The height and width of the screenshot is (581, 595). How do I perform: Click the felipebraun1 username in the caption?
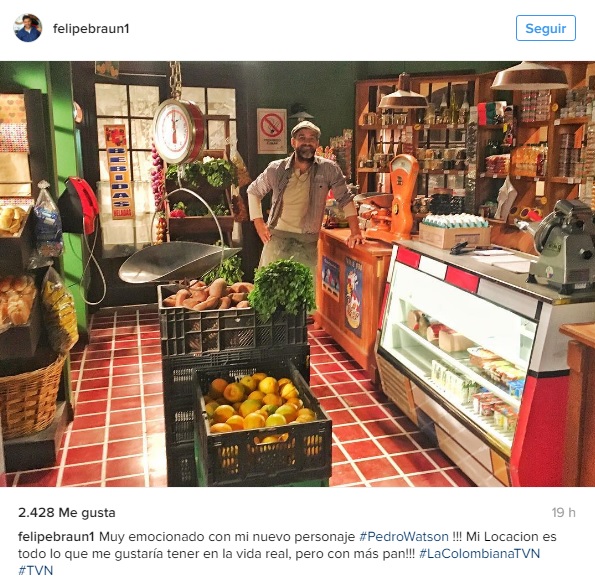pos(56,537)
